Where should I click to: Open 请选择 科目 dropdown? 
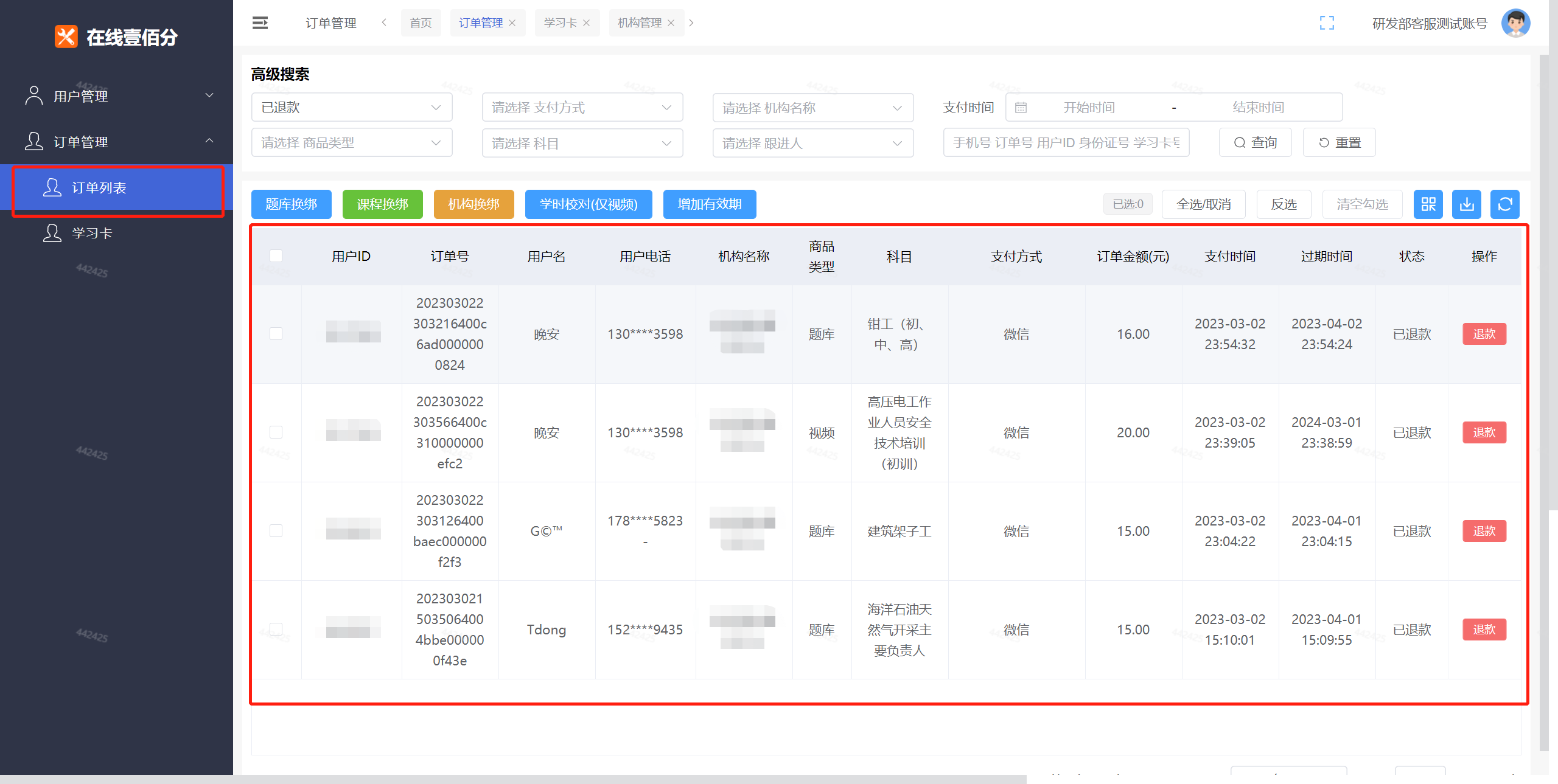click(x=582, y=143)
